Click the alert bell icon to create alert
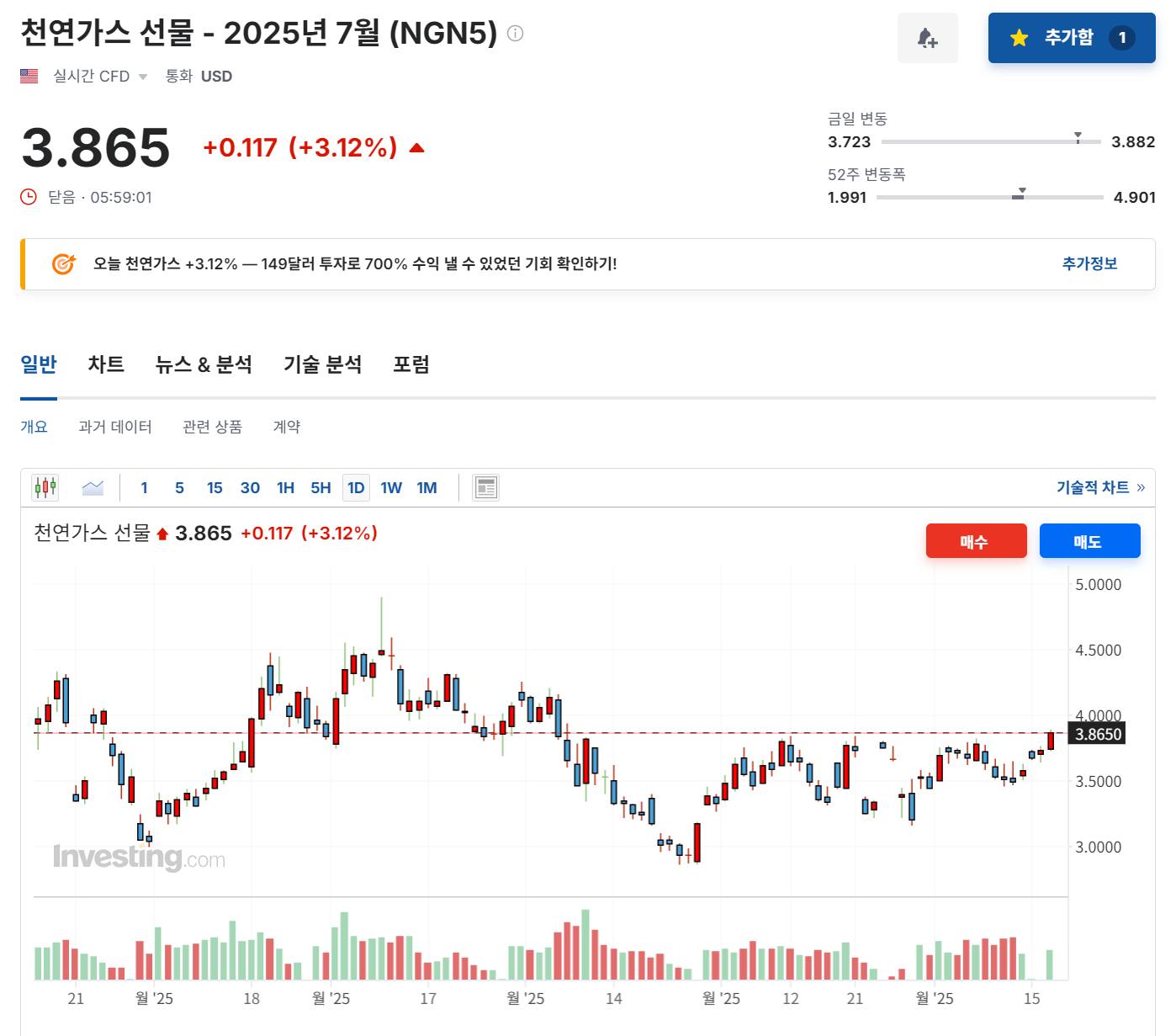 click(928, 37)
